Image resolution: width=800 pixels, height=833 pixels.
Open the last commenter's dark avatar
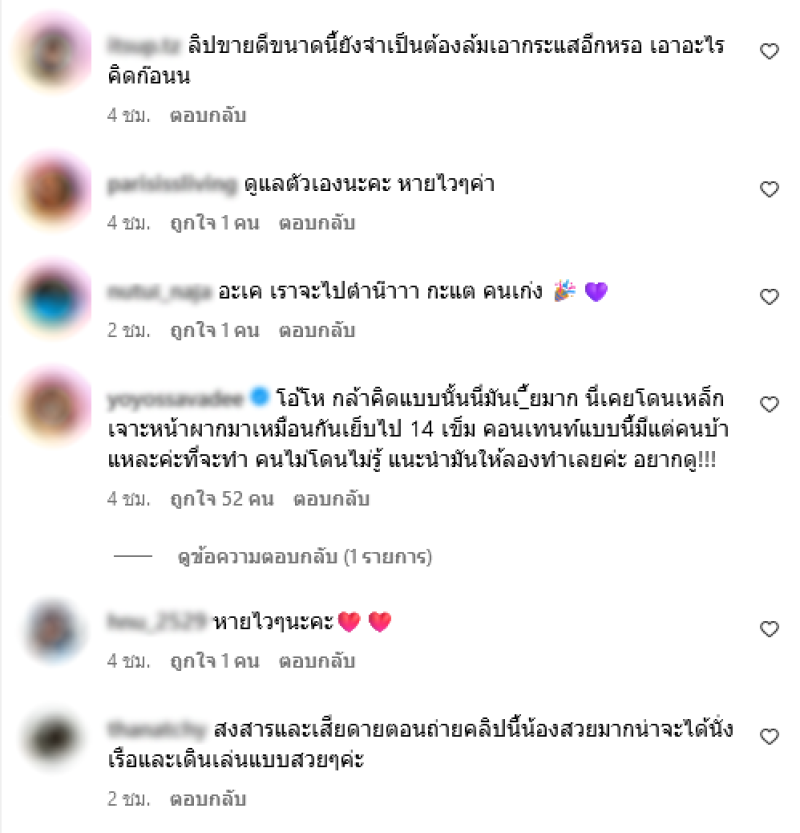[x=53, y=737]
